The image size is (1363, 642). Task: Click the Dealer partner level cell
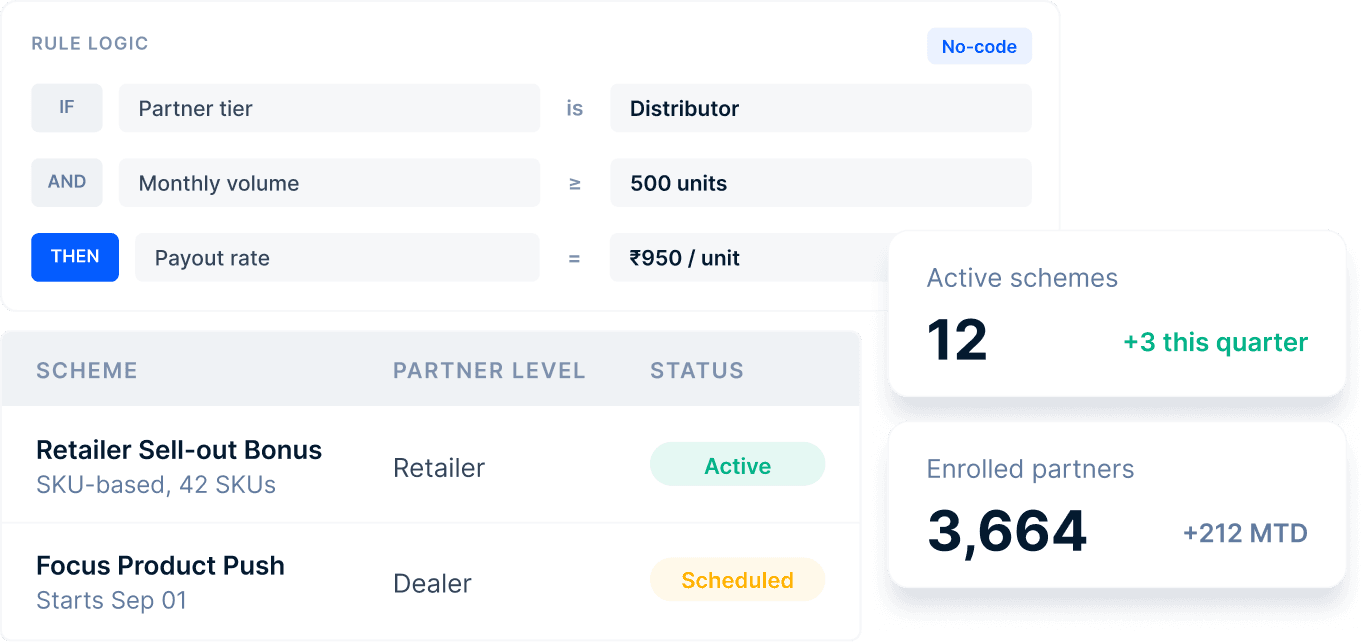pos(432,583)
